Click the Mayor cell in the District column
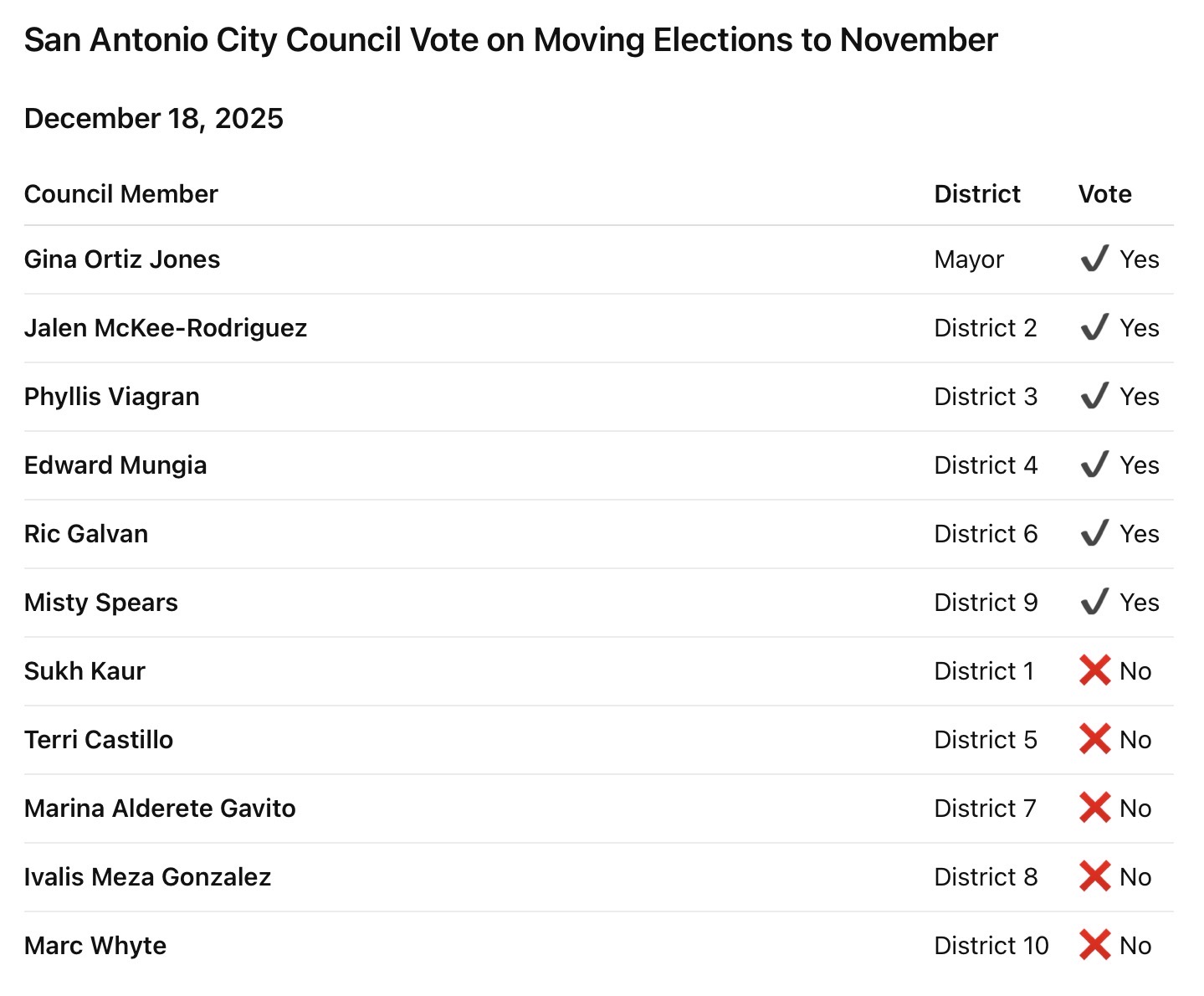The height and width of the screenshot is (996, 1204). click(969, 259)
